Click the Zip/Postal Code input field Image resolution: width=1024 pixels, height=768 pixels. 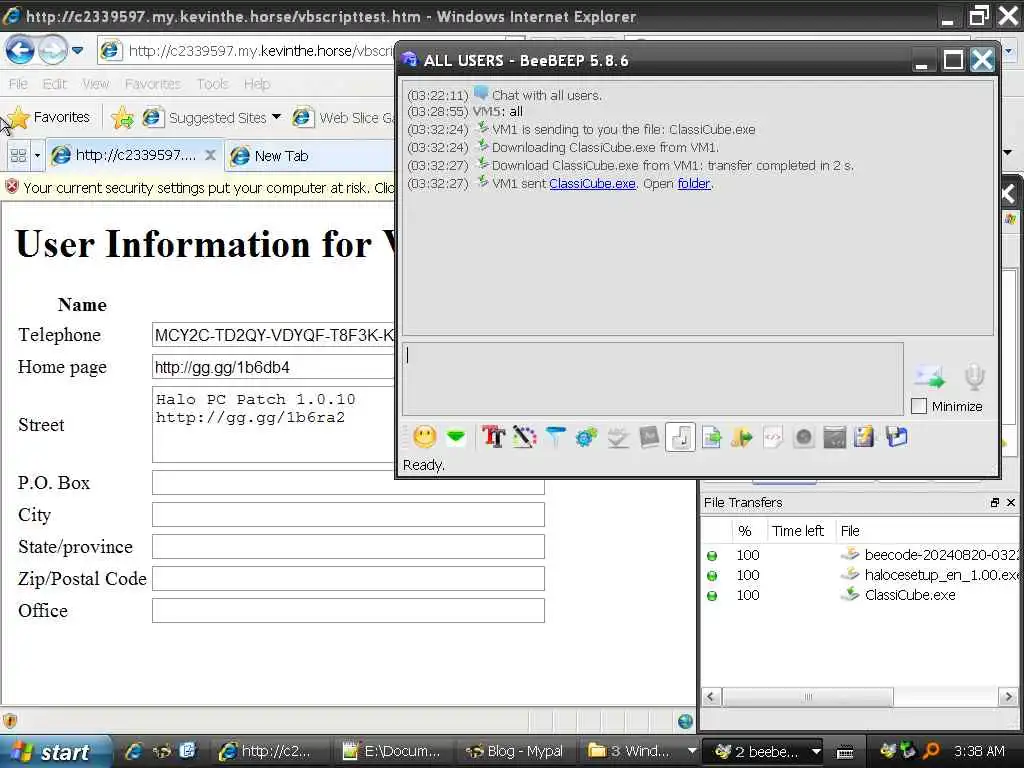click(x=348, y=579)
